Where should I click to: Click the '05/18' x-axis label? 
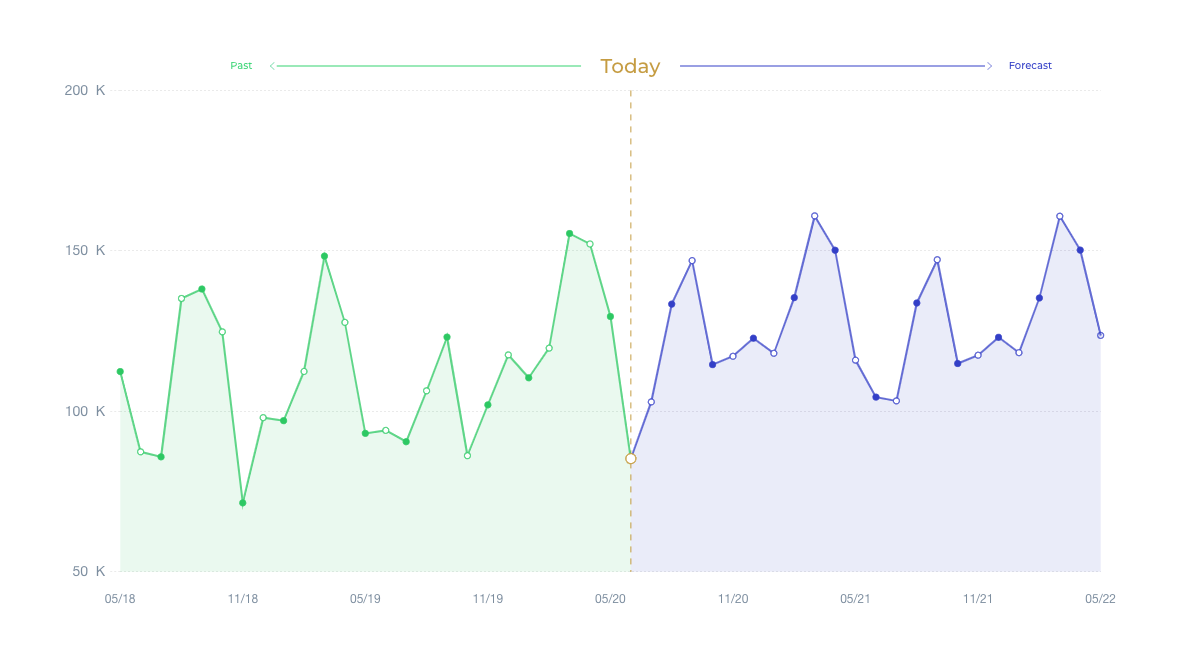coord(120,599)
